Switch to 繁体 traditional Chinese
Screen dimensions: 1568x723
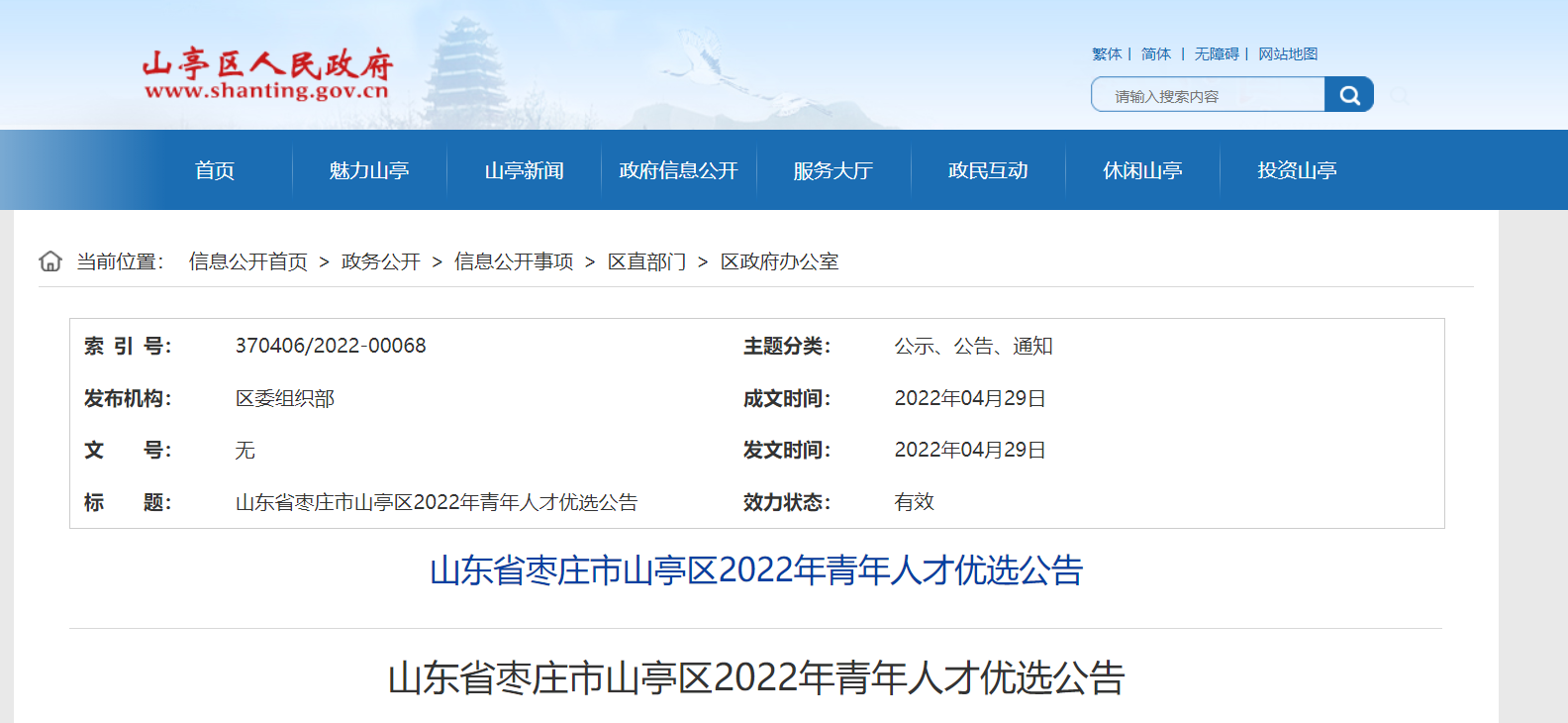1107,54
